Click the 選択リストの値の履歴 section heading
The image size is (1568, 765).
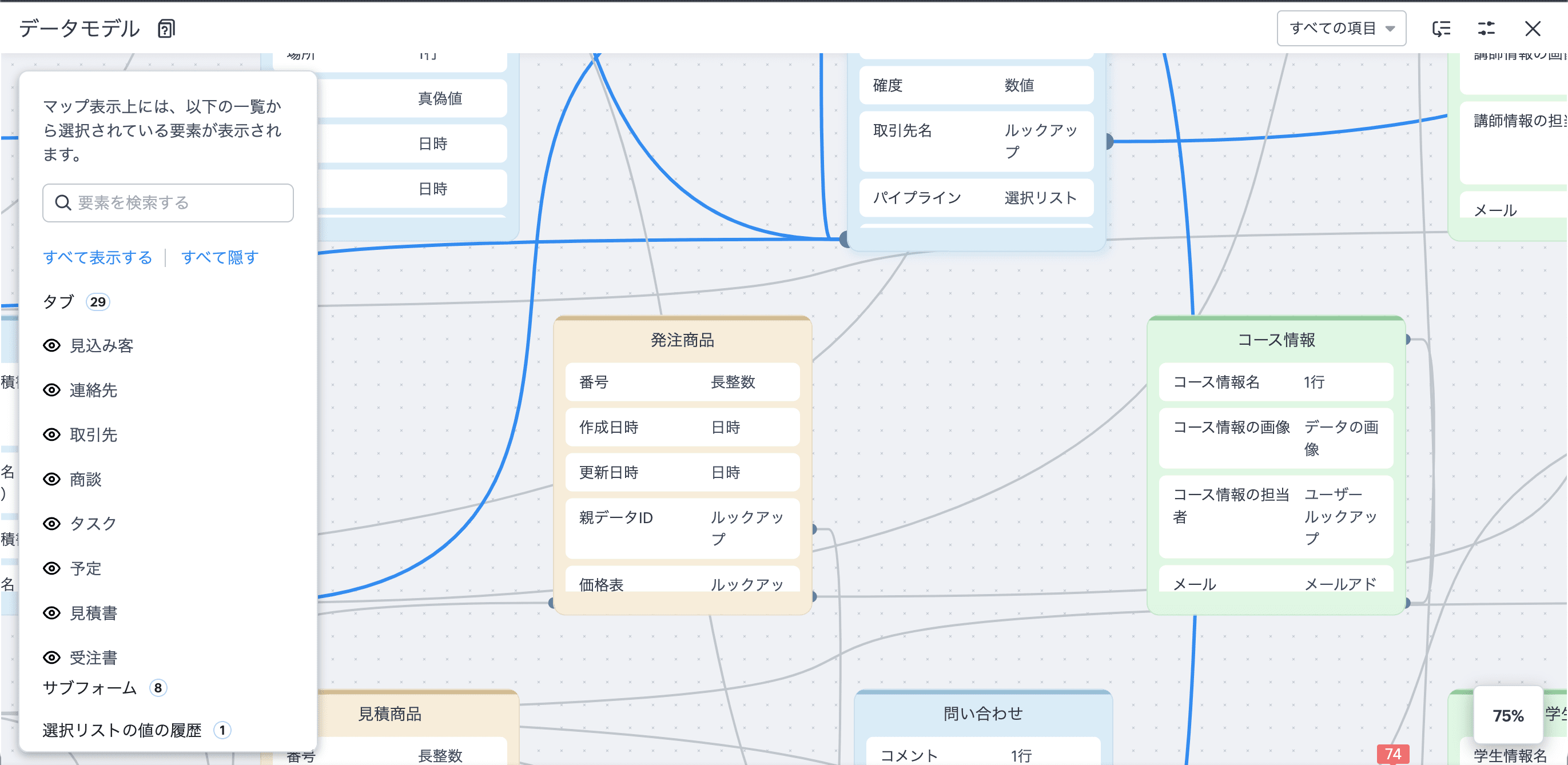[122, 730]
